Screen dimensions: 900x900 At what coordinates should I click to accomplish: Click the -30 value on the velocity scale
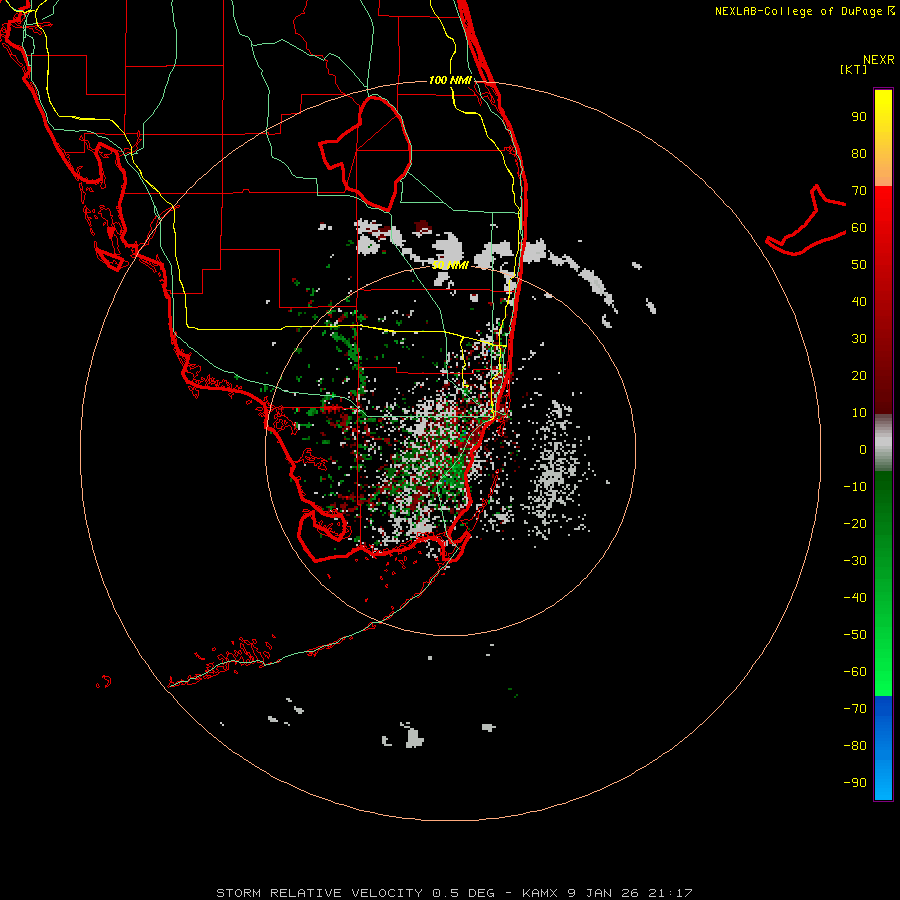855,561
